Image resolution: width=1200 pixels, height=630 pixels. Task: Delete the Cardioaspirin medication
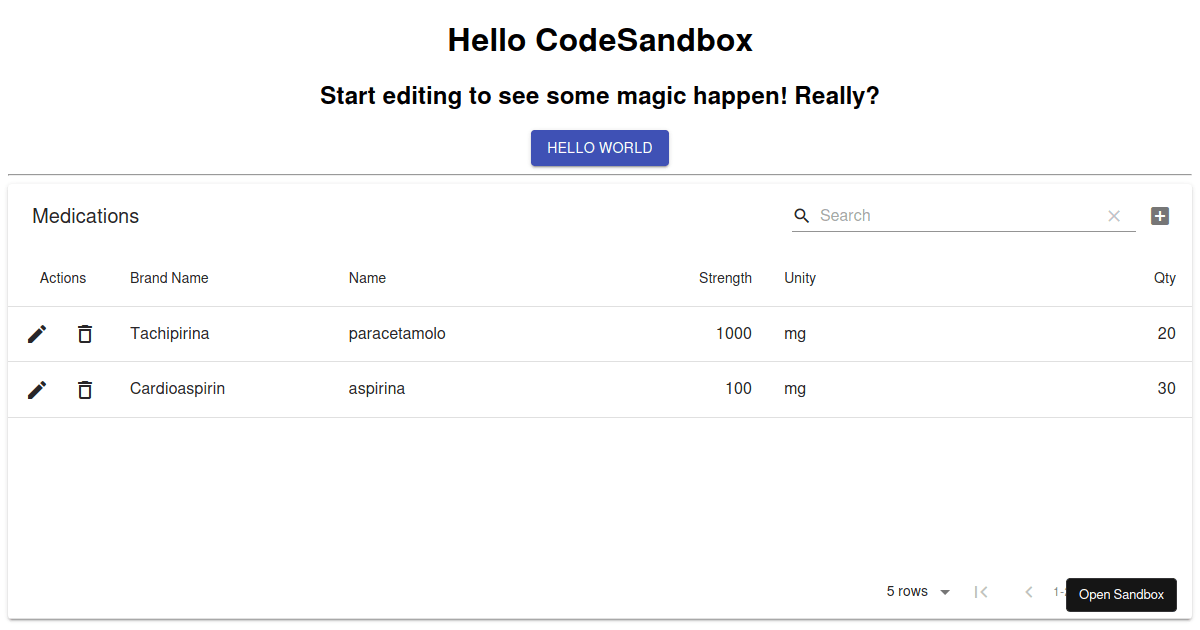click(x=85, y=389)
